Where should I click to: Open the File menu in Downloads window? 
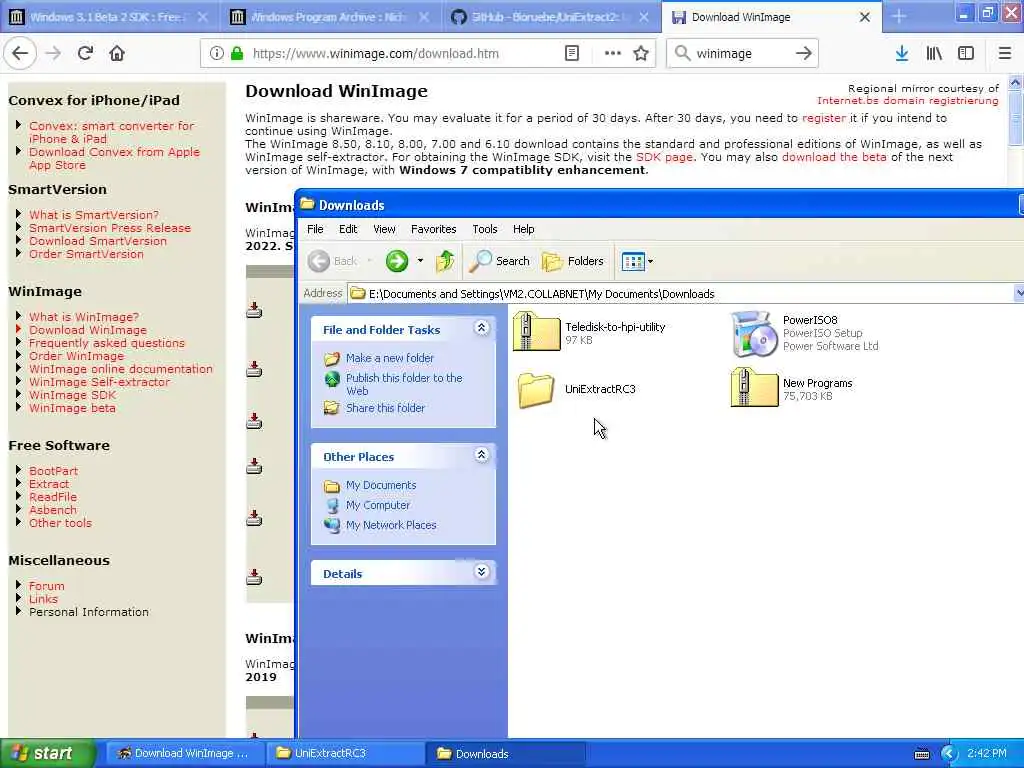[x=315, y=229]
